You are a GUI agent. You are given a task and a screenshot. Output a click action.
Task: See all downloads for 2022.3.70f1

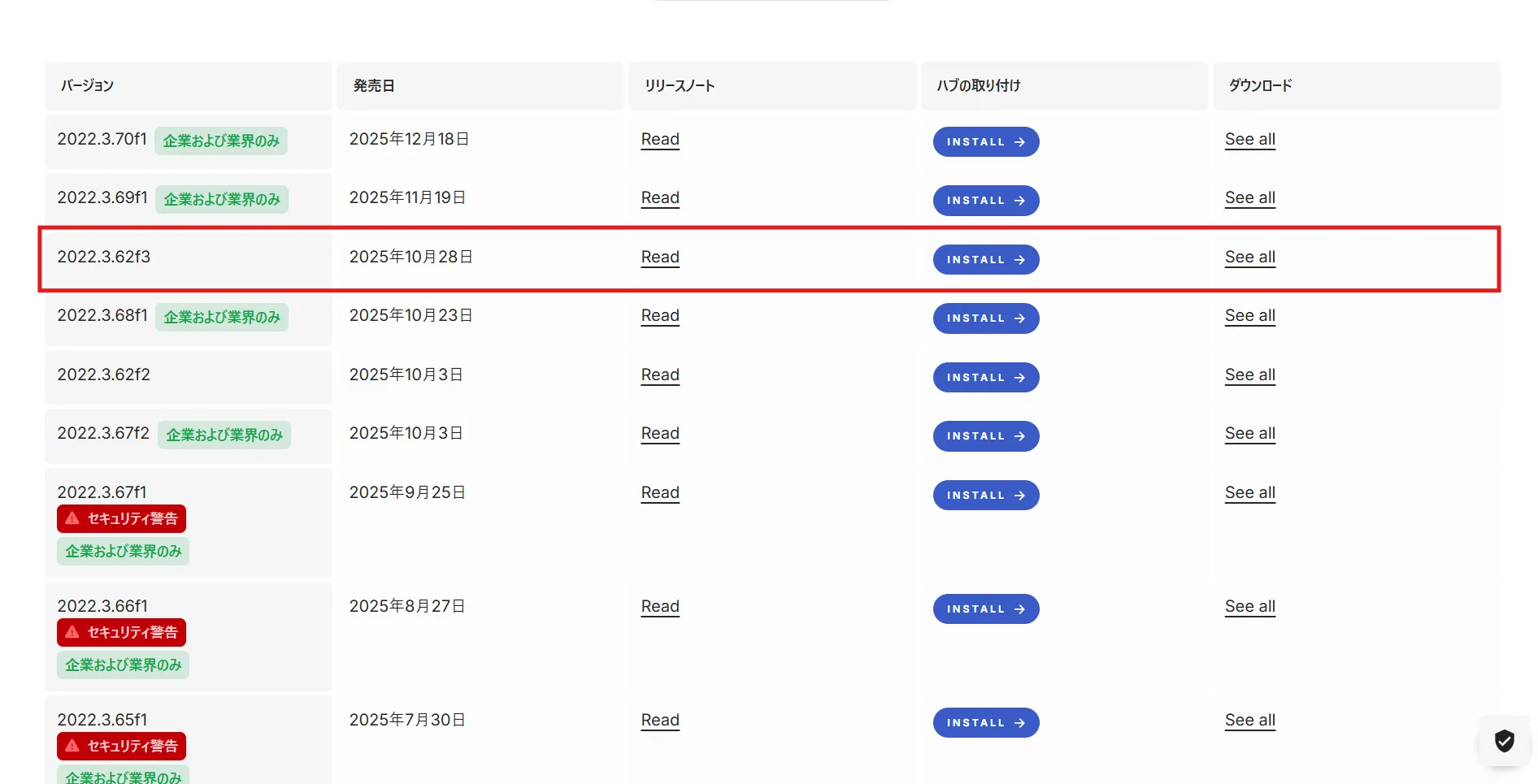pyautogui.click(x=1249, y=140)
